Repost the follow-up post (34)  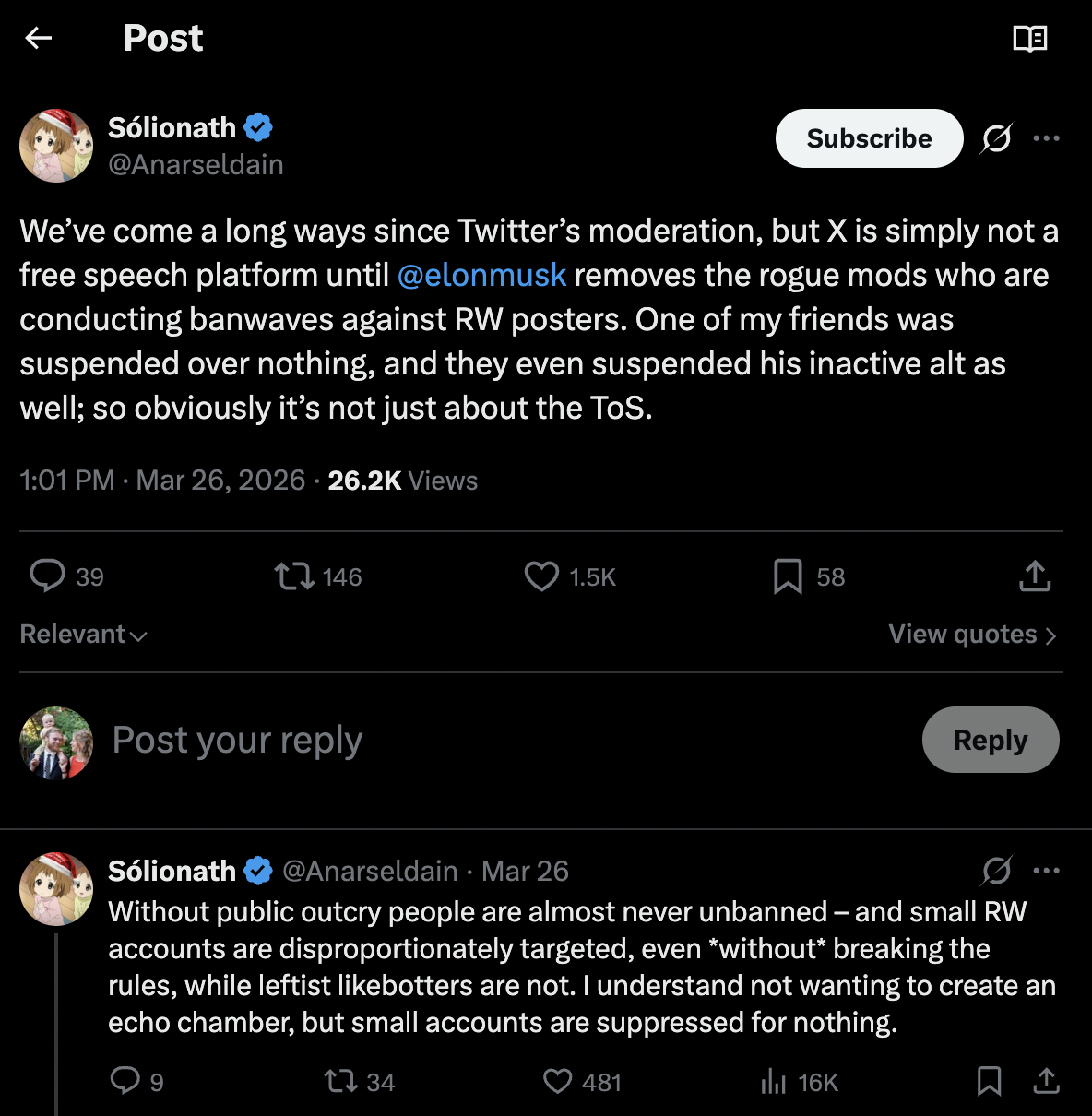[341, 1081]
